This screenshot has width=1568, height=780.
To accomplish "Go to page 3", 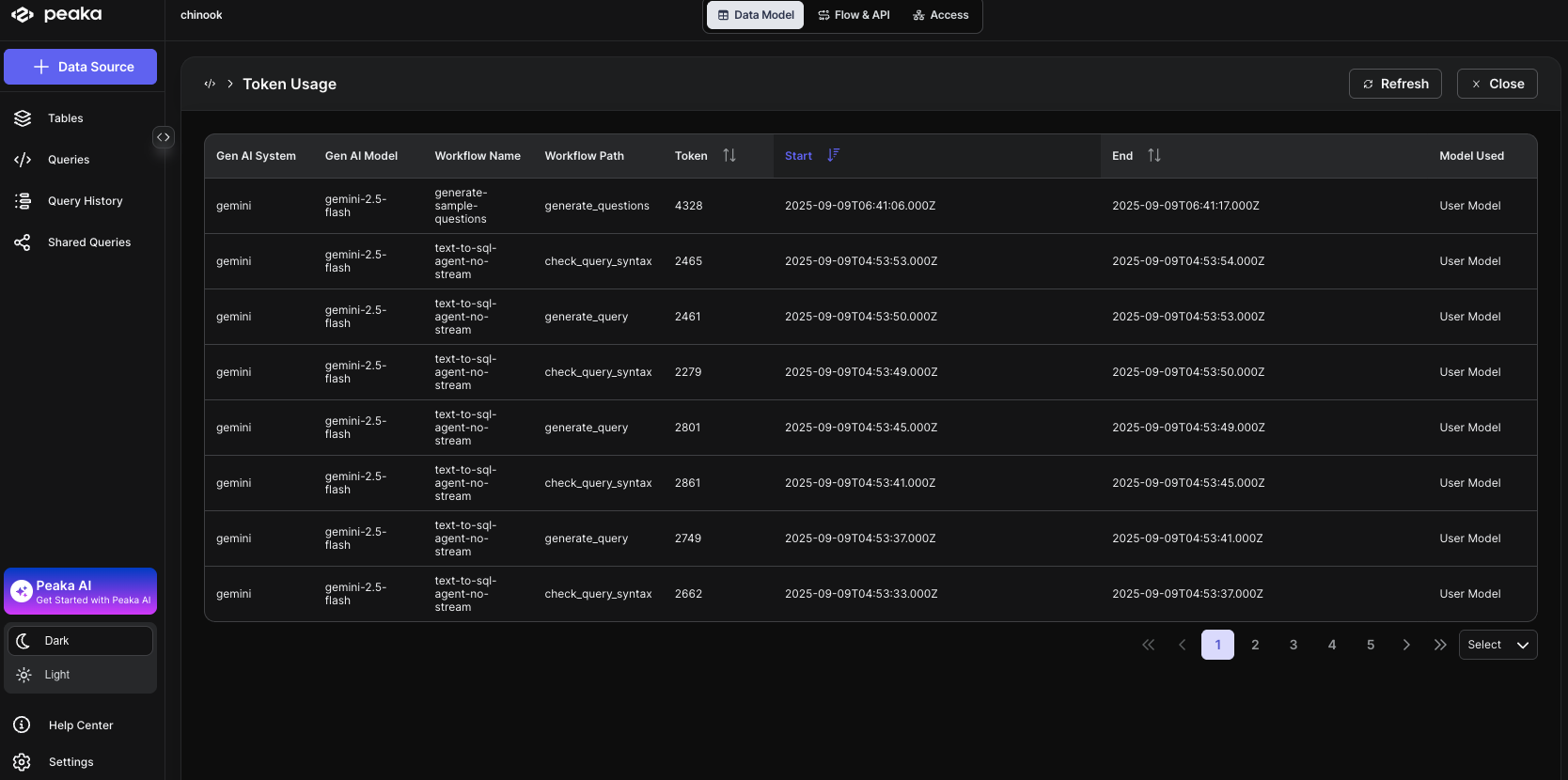I will (1294, 645).
